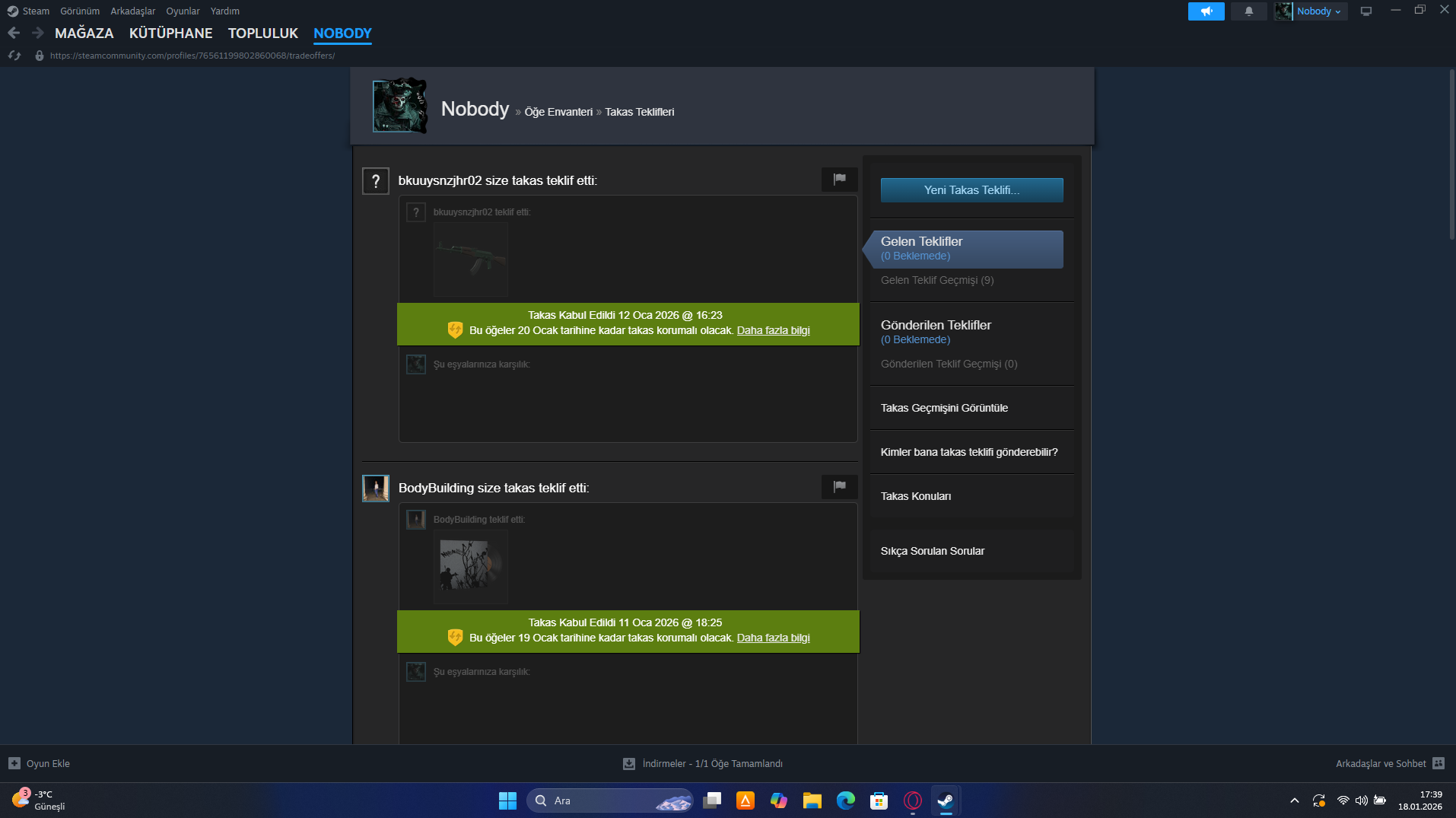Screen dimensions: 1456x818
Task: Open the Windows Start menu
Action: coord(507,800)
